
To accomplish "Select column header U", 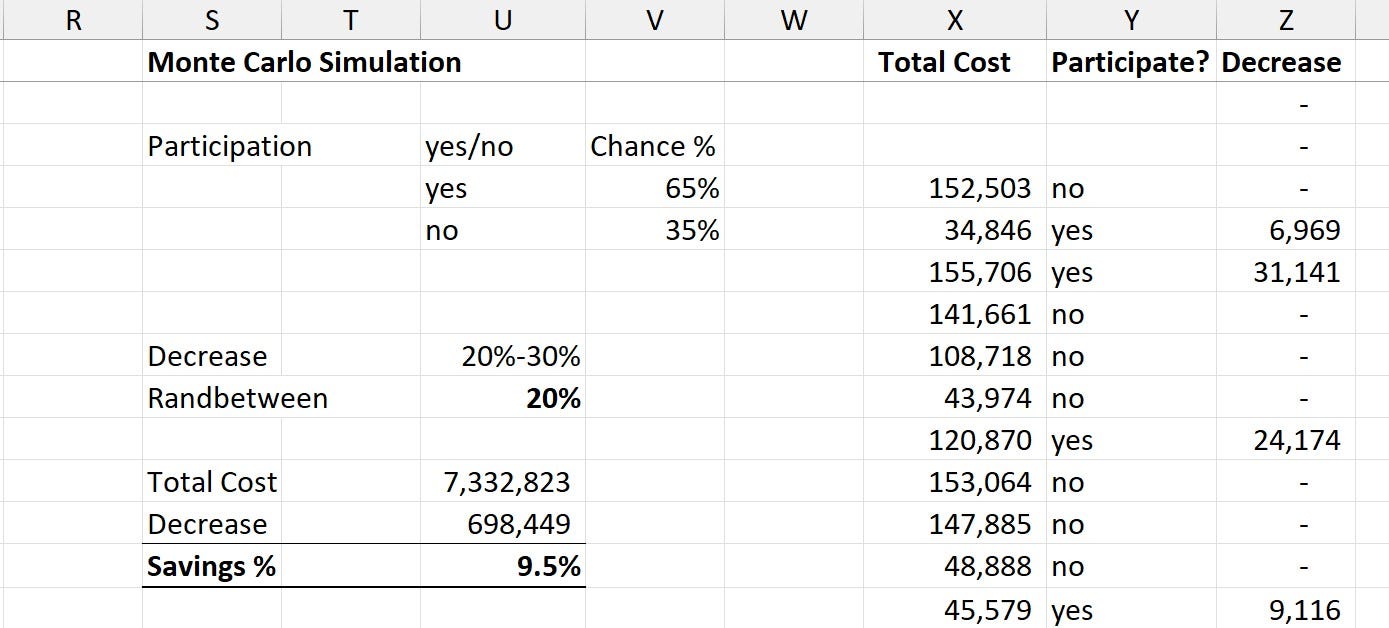I will click(x=503, y=20).
